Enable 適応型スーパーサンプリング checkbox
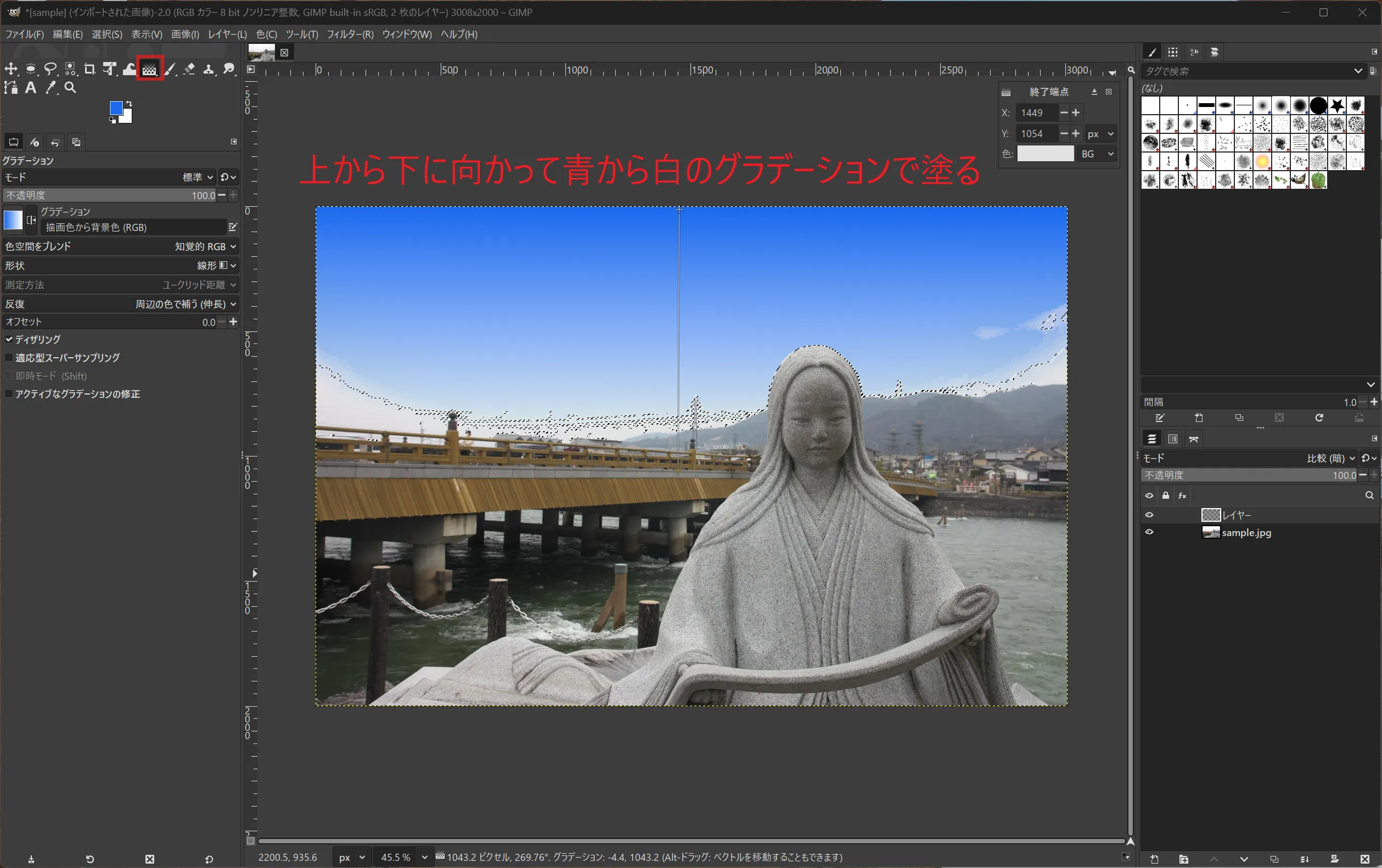Viewport: 1382px width, 868px height. [9, 358]
